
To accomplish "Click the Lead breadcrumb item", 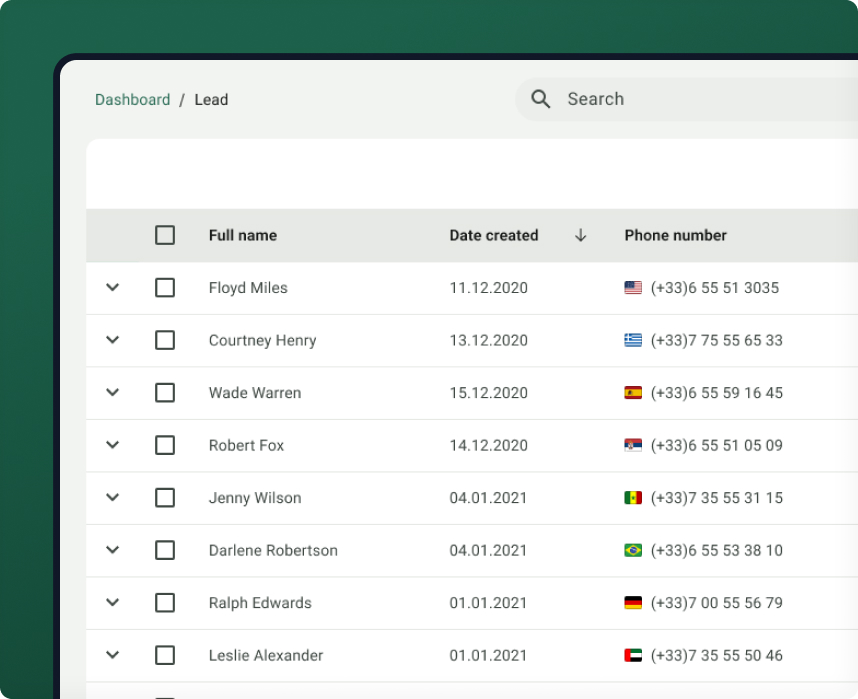I will [x=211, y=100].
